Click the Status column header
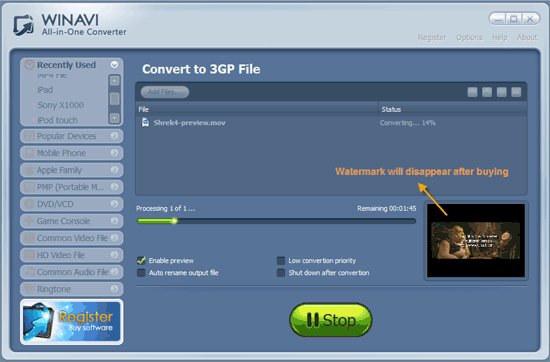The height and width of the screenshot is (362, 550). pyautogui.click(x=453, y=109)
